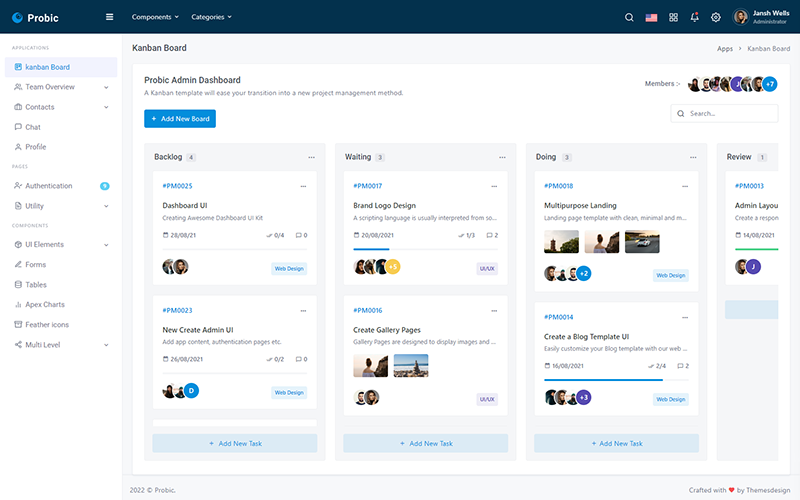800x500 pixels.
Task: Open the Waiting column options ellipsis
Action: click(x=502, y=157)
